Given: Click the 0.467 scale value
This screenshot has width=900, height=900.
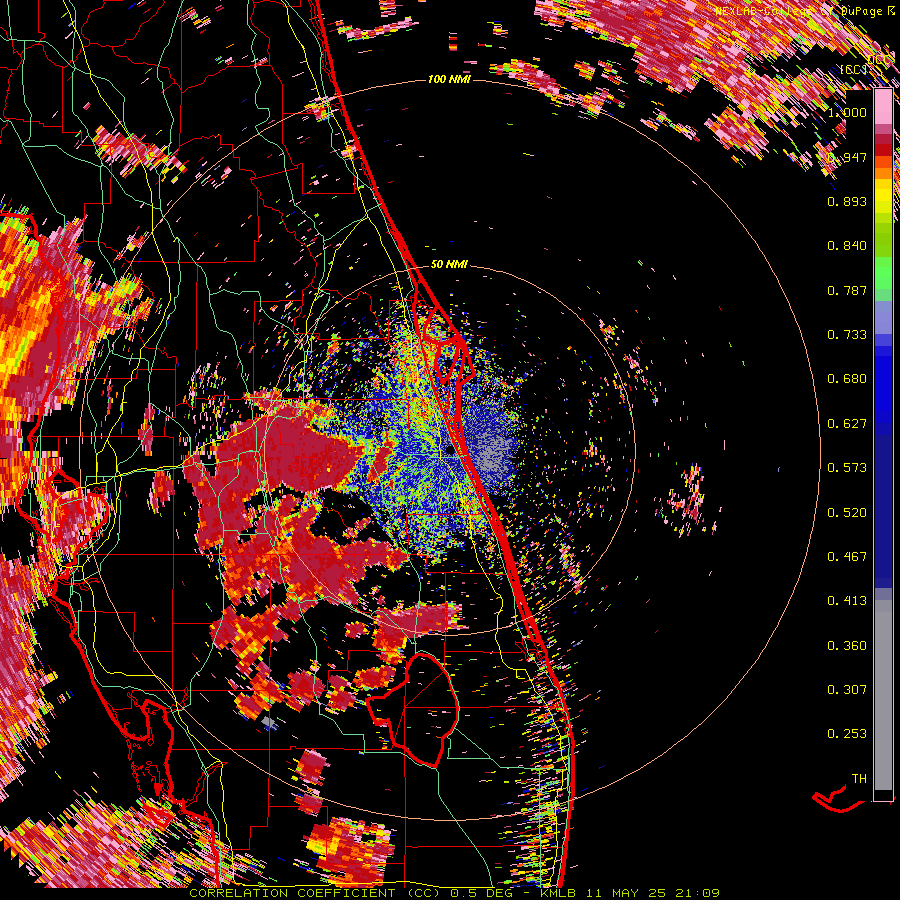Looking at the screenshot, I should (847, 557).
